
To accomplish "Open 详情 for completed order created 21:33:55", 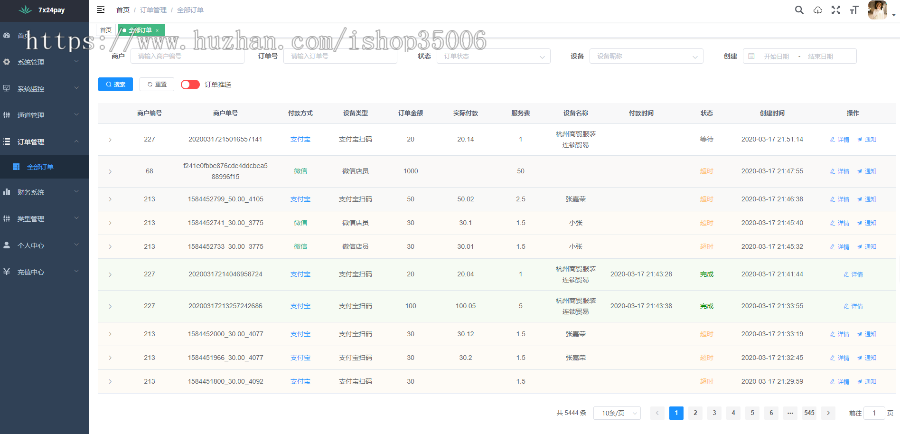I will pos(854,306).
